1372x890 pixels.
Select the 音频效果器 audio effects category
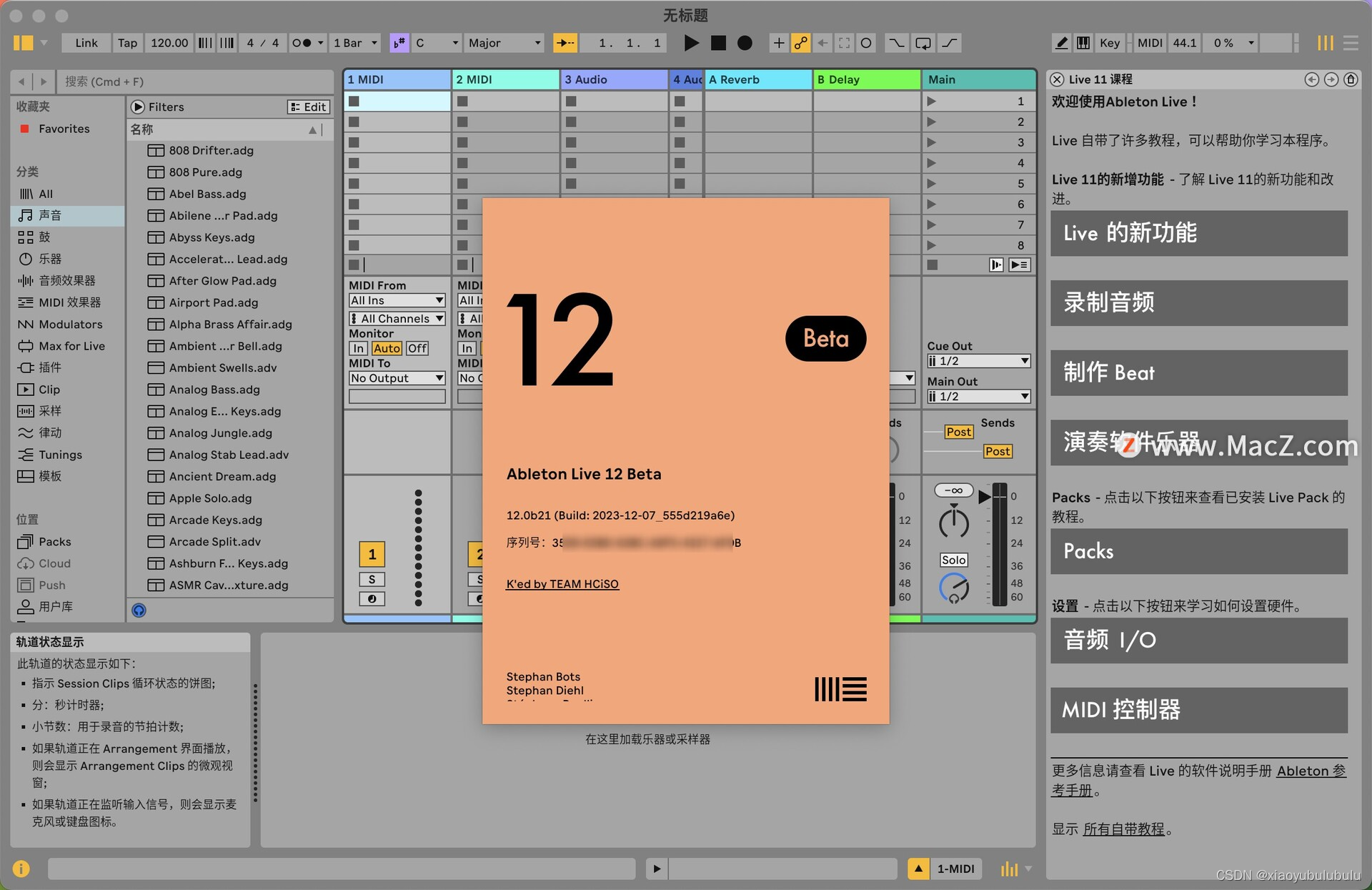tap(68, 280)
